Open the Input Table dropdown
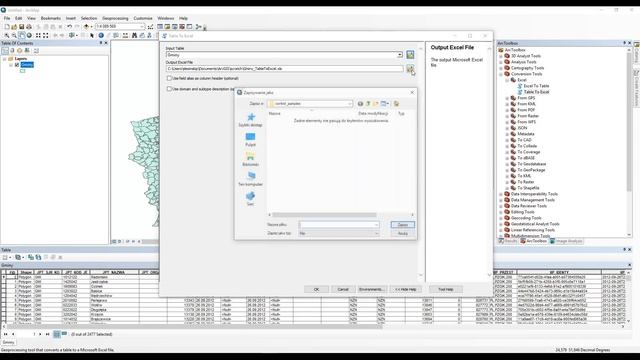The width and height of the screenshot is (640, 360). coord(400,55)
